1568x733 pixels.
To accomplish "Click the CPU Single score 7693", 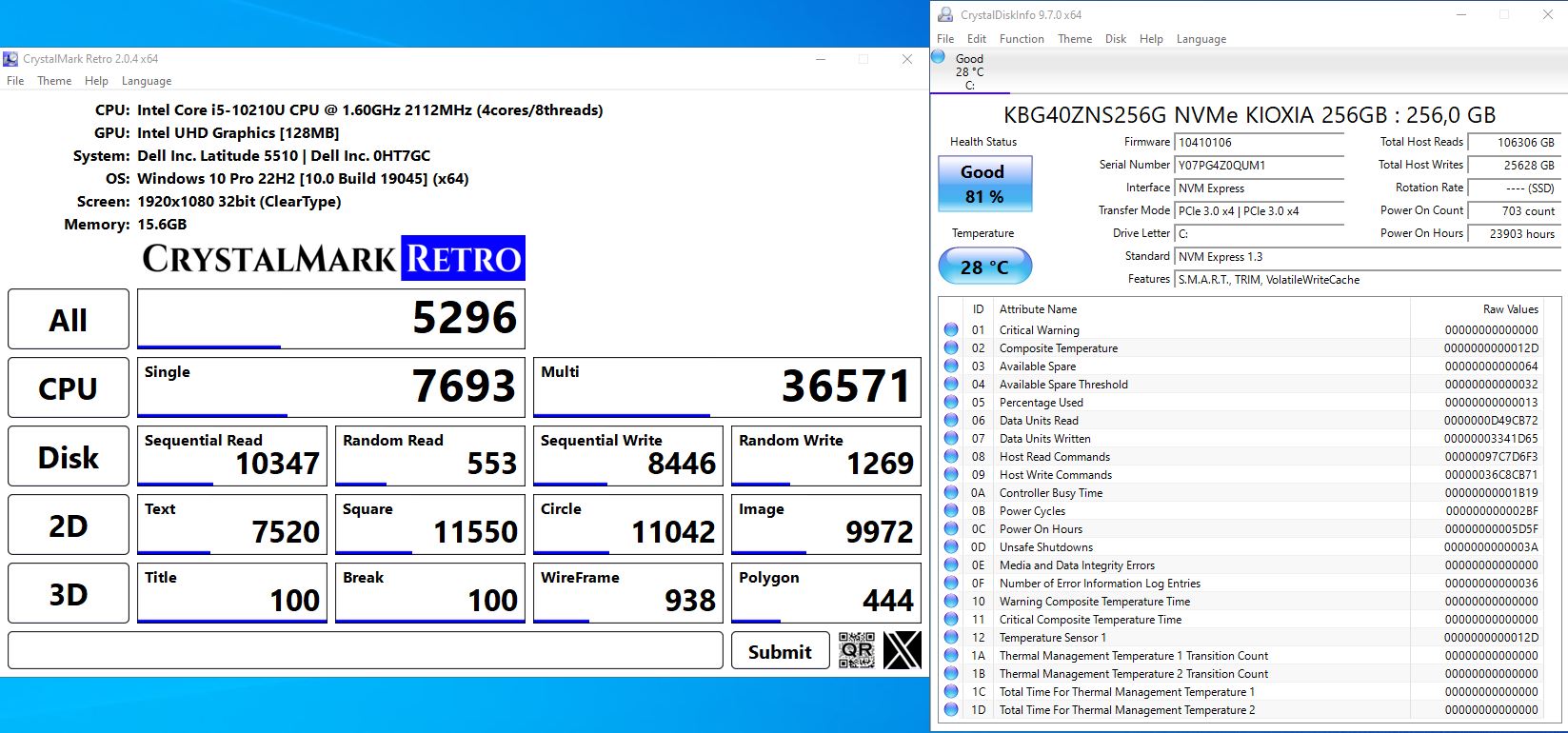I will (331, 387).
